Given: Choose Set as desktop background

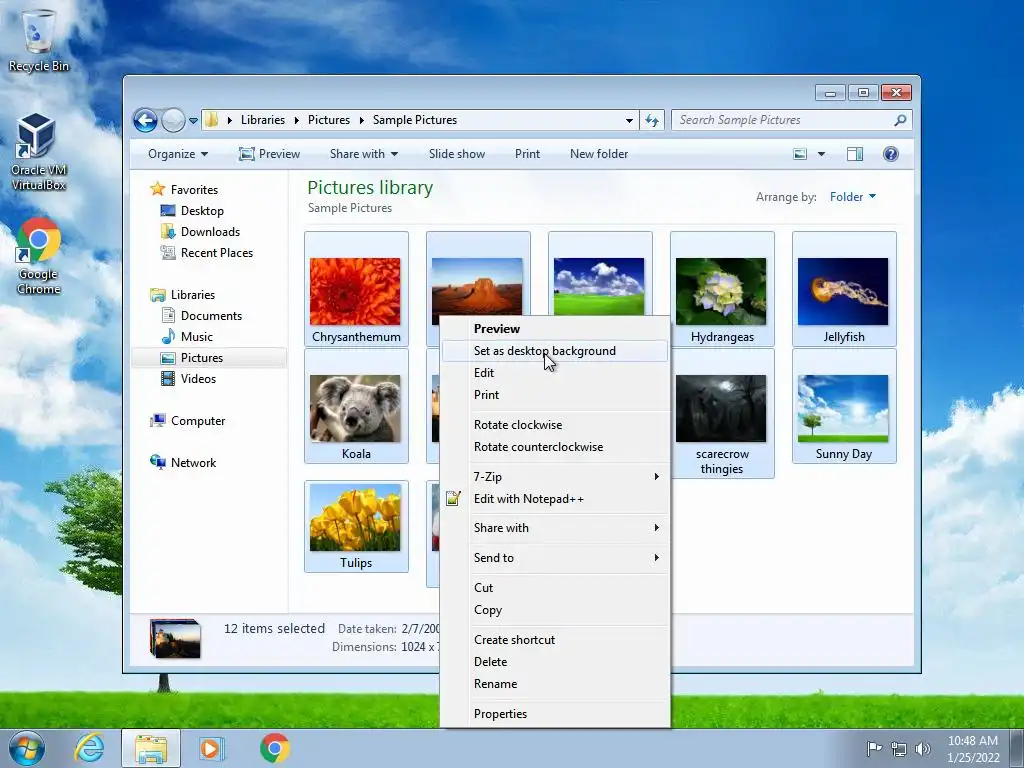Looking at the screenshot, I should (556, 351).
